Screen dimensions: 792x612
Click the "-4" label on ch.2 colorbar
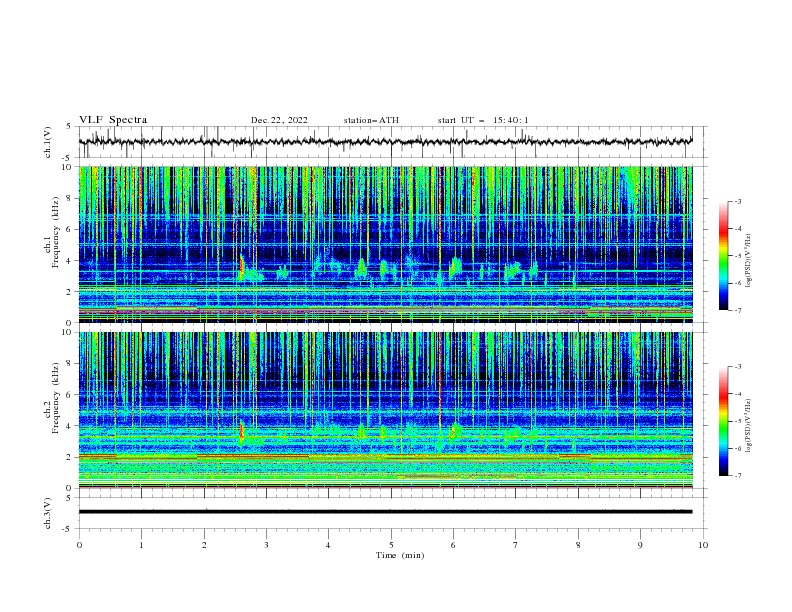(738, 394)
